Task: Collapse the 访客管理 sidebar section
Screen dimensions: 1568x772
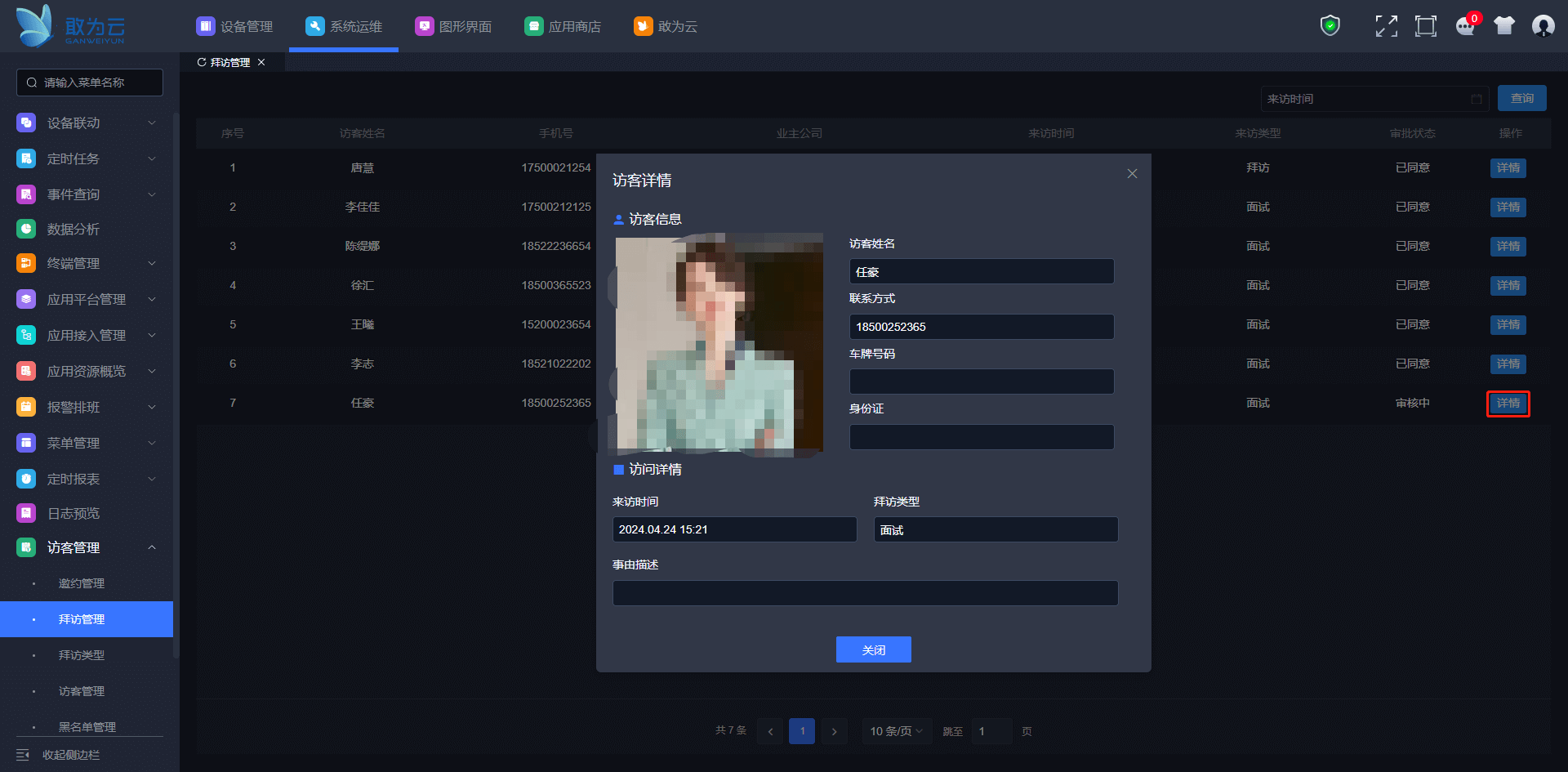Action: (x=152, y=547)
